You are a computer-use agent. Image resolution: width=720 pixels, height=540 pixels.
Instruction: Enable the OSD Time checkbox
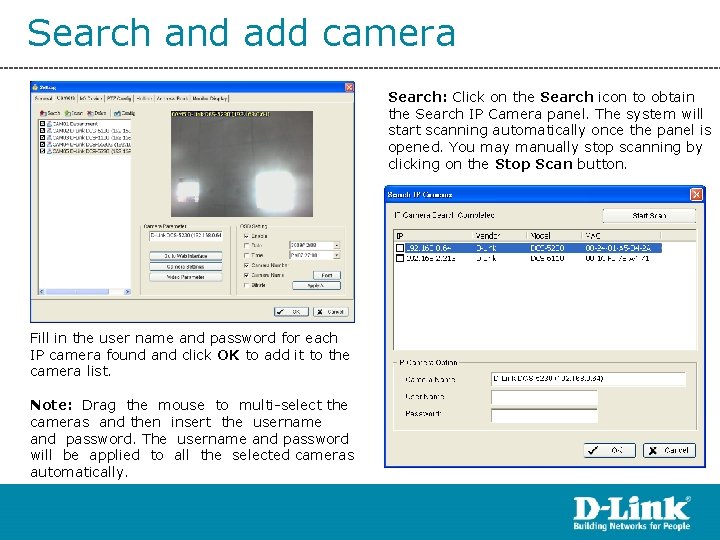[x=247, y=255]
